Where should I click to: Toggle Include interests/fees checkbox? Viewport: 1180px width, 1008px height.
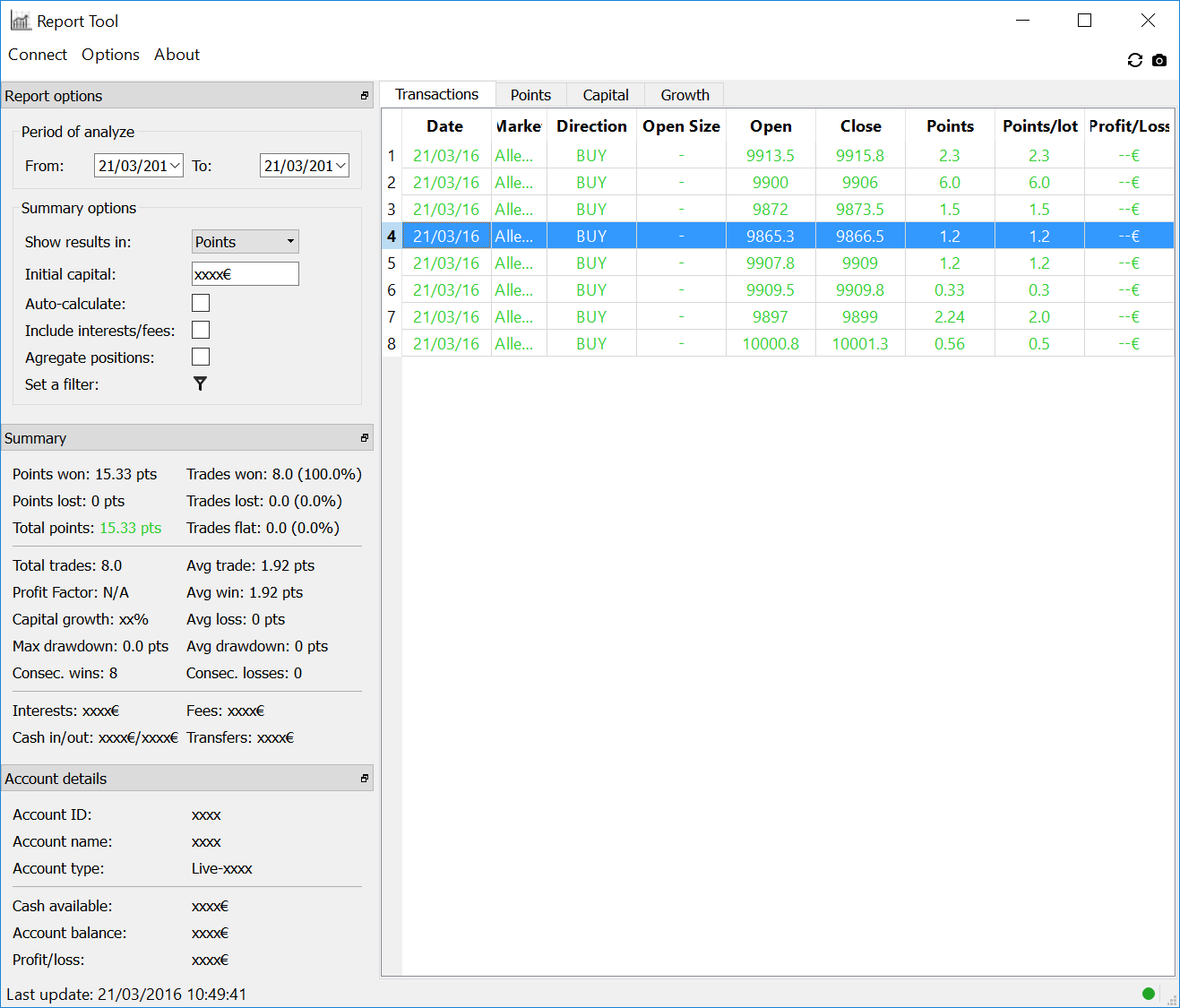click(201, 331)
